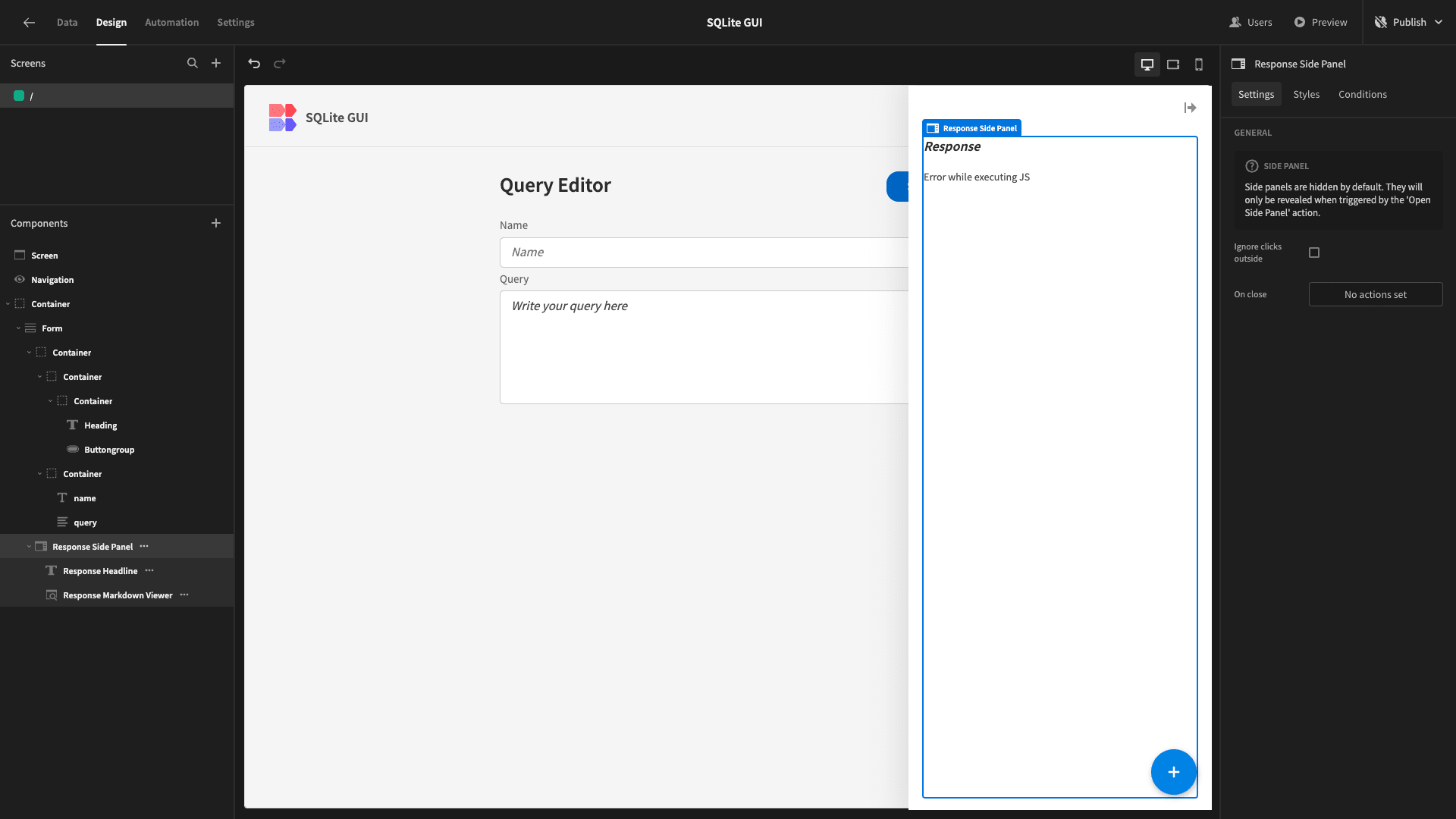Image resolution: width=1456 pixels, height=819 pixels.
Task: Click the Response headline text
Action: point(952,146)
